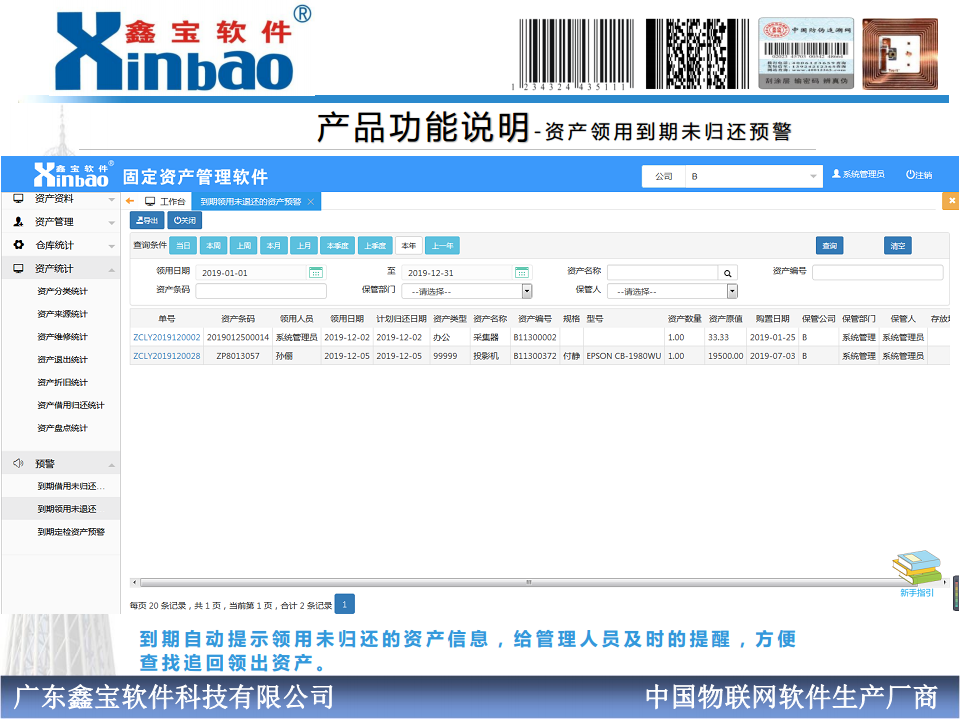Click the horizontal scrollbar of the table
The height and width of the screenshot is (720, 960).
529,582
